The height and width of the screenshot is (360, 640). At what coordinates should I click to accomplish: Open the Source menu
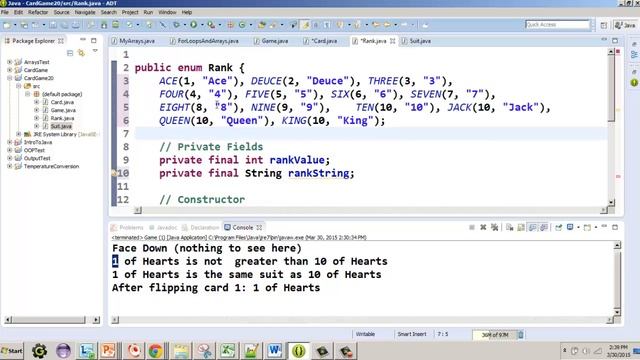(x=62, y=12)
